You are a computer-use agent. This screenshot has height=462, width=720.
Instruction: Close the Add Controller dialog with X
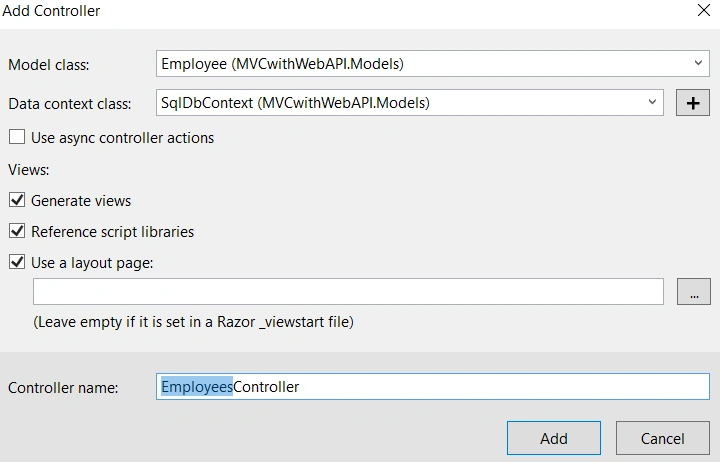click(x=703, y=10)
